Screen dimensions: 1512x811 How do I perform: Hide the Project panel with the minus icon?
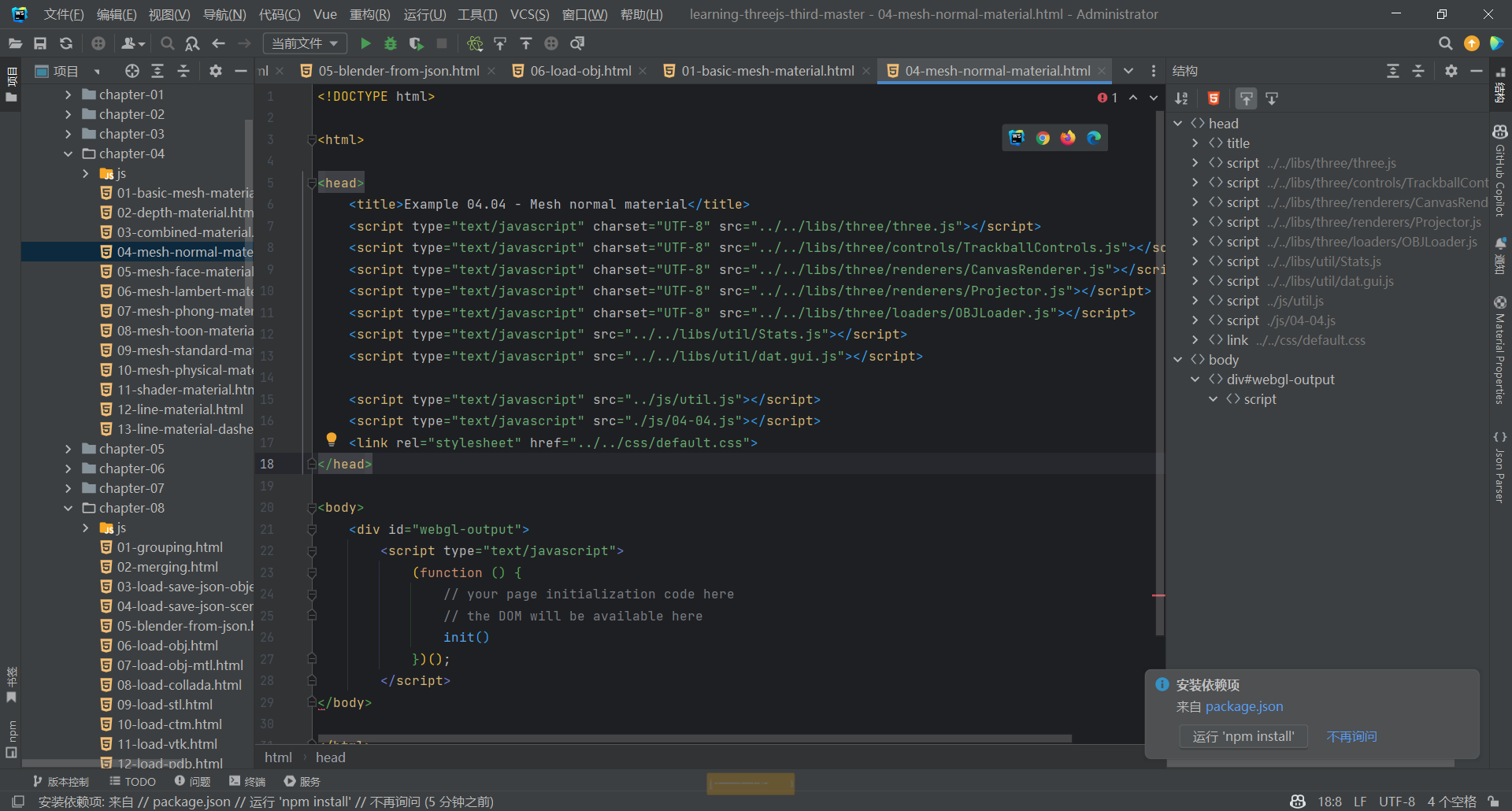coord(241,71)
